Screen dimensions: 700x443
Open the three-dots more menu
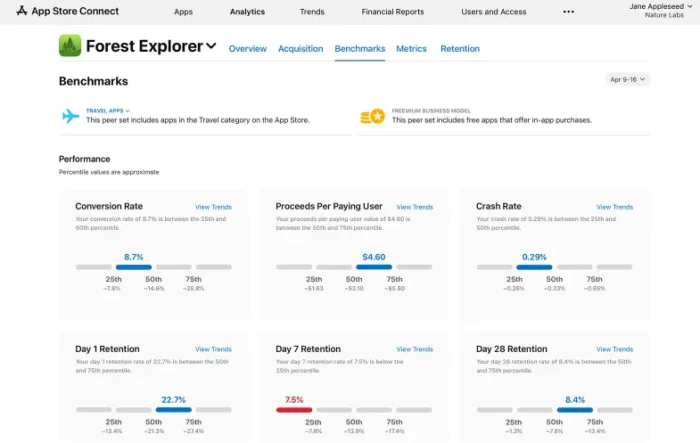click(568, 12)
